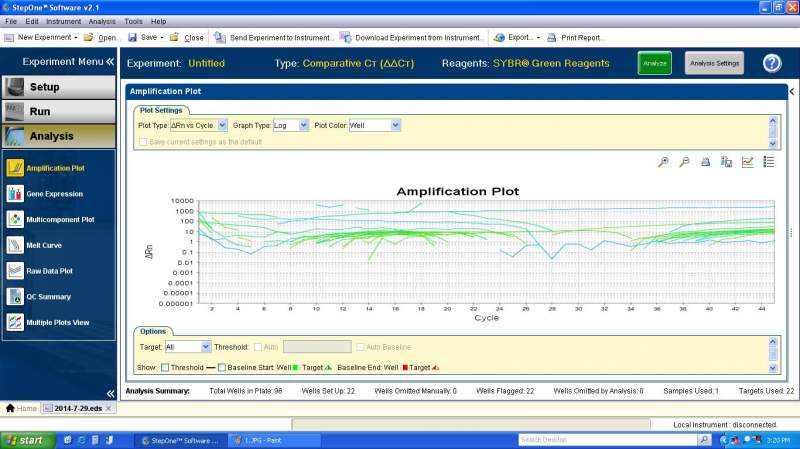The height and width of the screenshot is (449, 800).
Task: Open the help question mark icon
Action: (771, 63)
